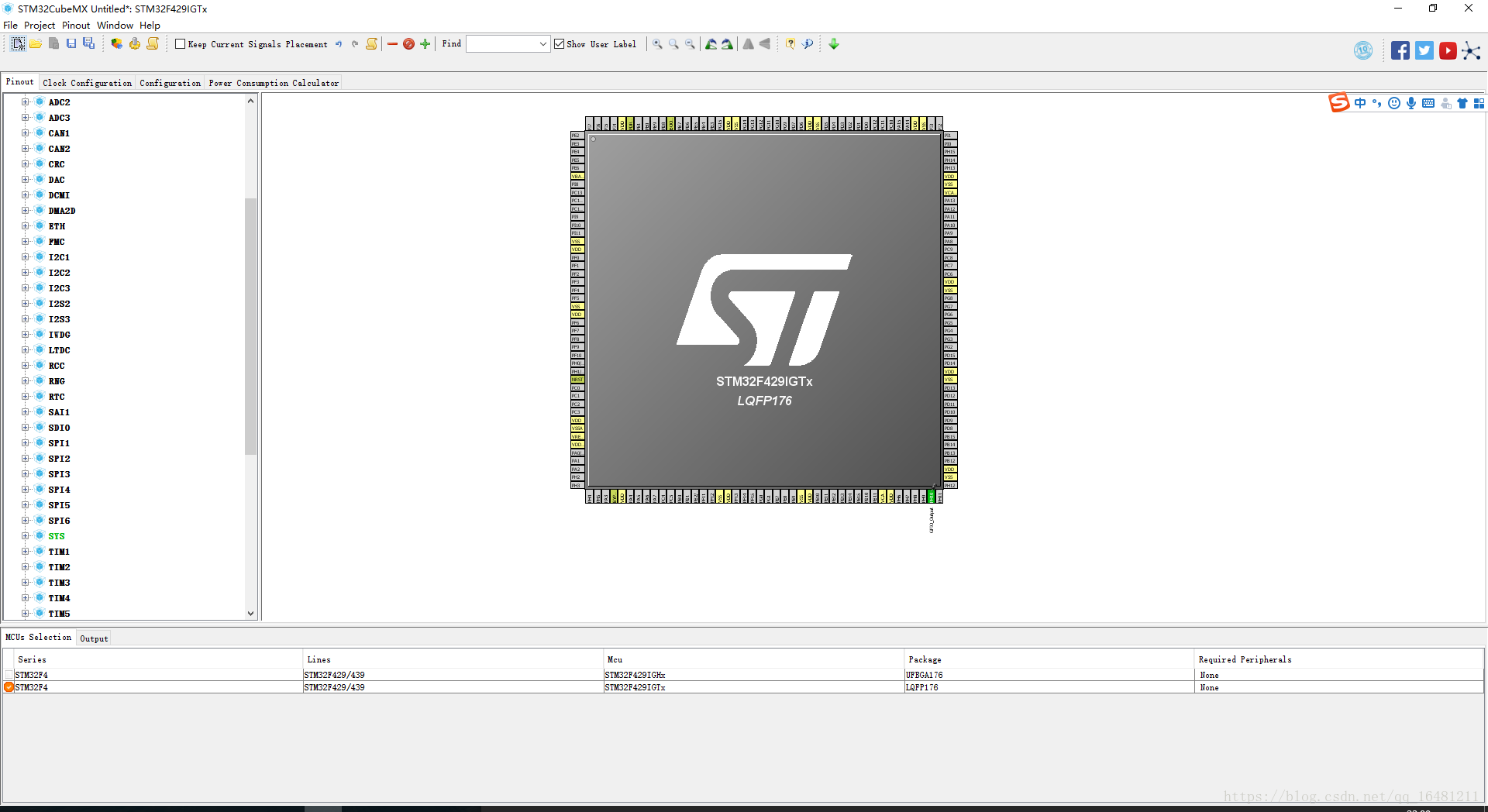This screenshot has height=812, width=1488.
Task: Open the Find dropdown list
Action: click(x=545, y=44)
